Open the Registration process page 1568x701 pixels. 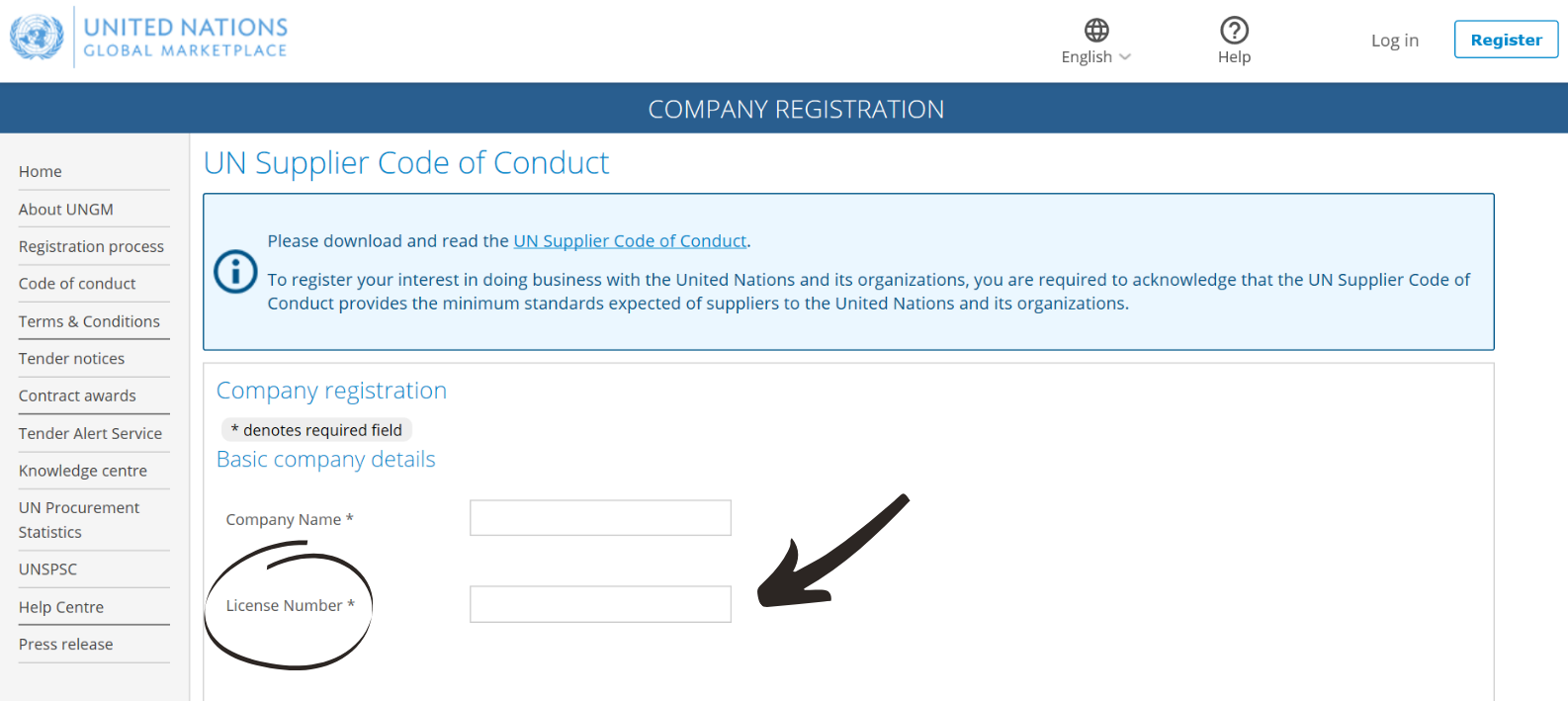91,246
